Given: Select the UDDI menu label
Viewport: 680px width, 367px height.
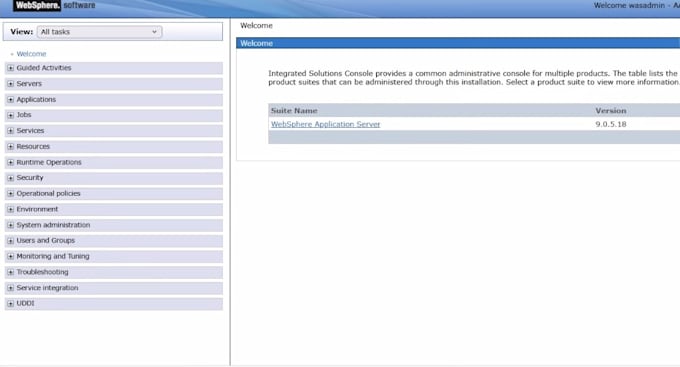Looking at the screenshot, I should [x=25, y=303].
